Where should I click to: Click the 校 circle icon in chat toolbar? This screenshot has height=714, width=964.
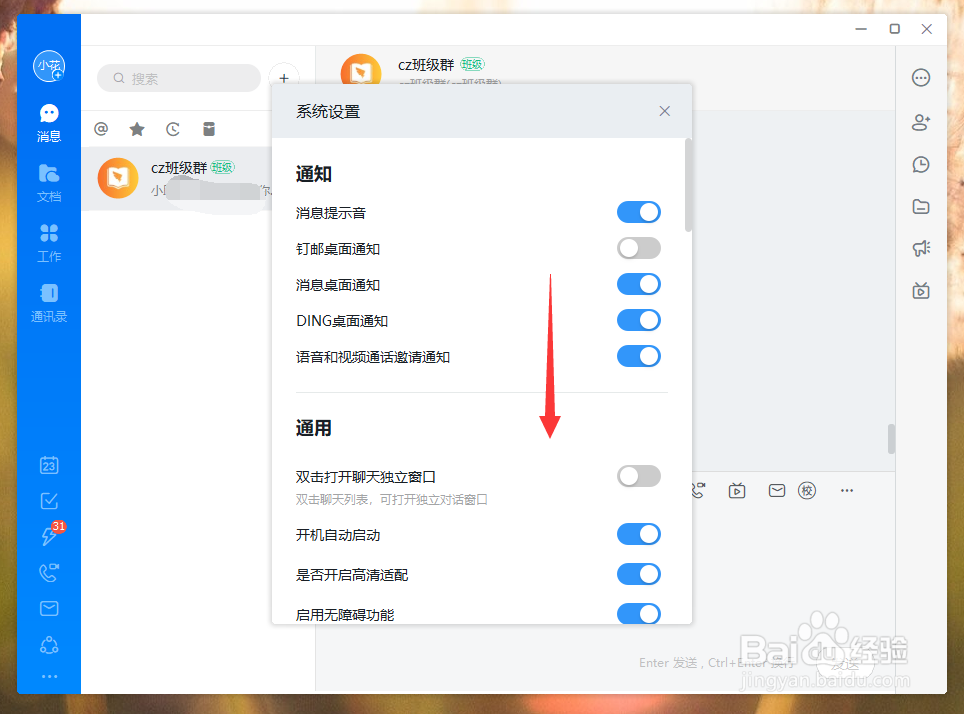[807, 491]
